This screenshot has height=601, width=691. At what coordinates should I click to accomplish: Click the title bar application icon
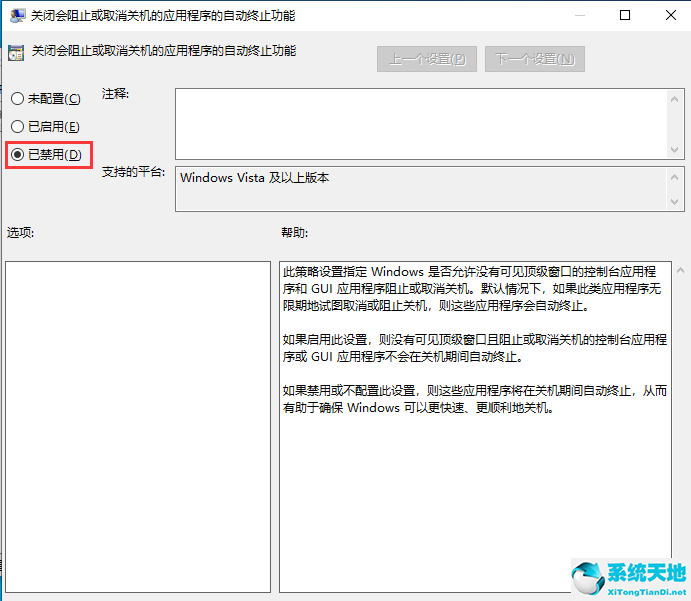pos(18,16)
